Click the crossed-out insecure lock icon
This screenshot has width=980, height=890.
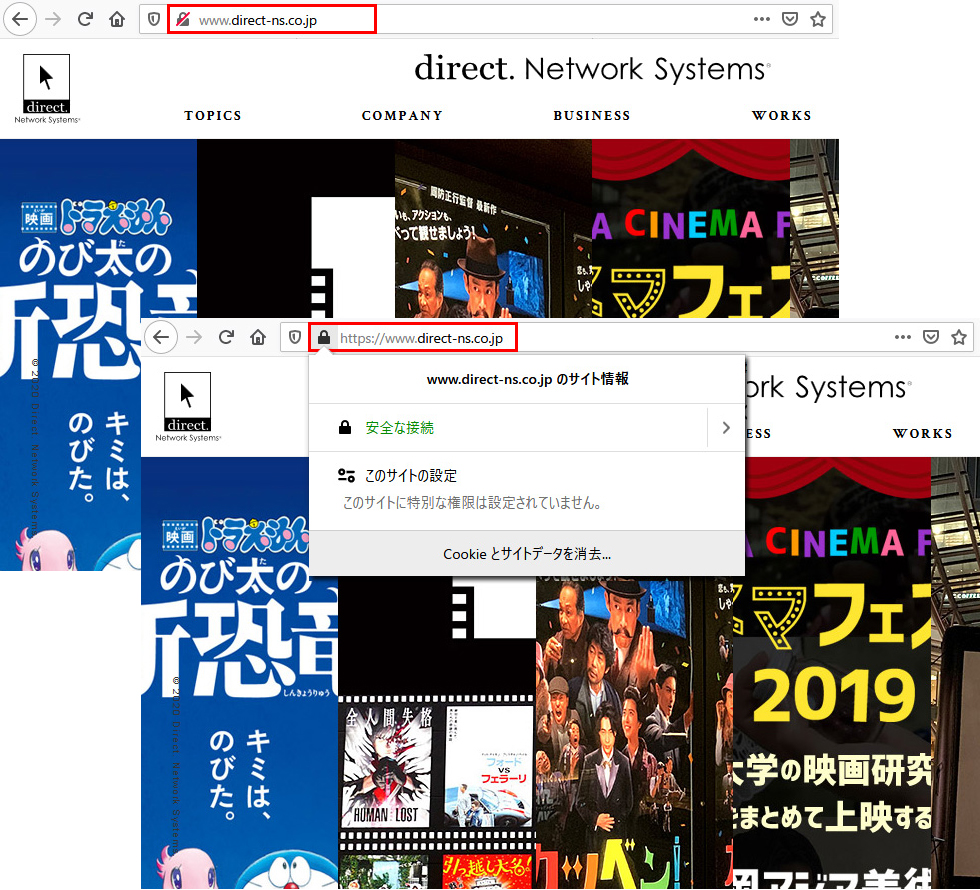(182, 19)
